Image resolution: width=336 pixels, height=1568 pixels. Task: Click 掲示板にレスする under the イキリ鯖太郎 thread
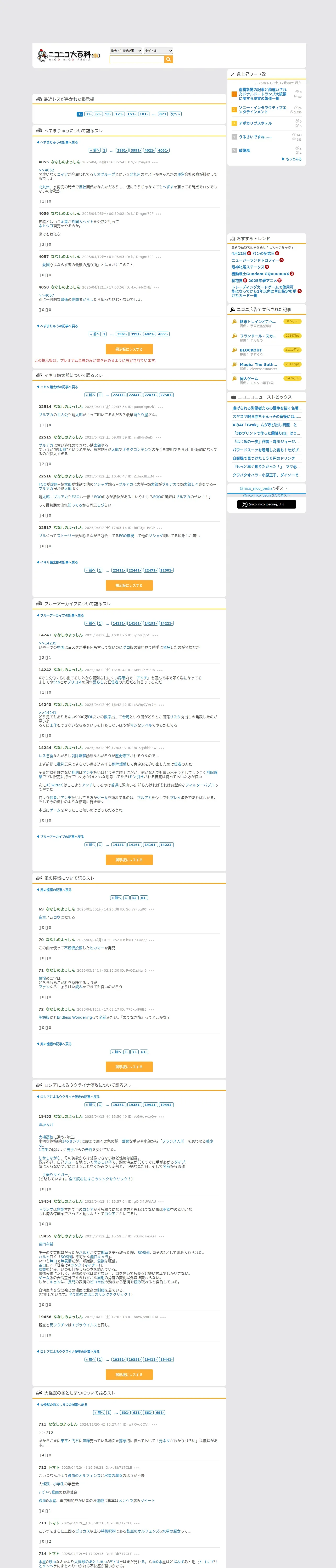coord(129,586)
